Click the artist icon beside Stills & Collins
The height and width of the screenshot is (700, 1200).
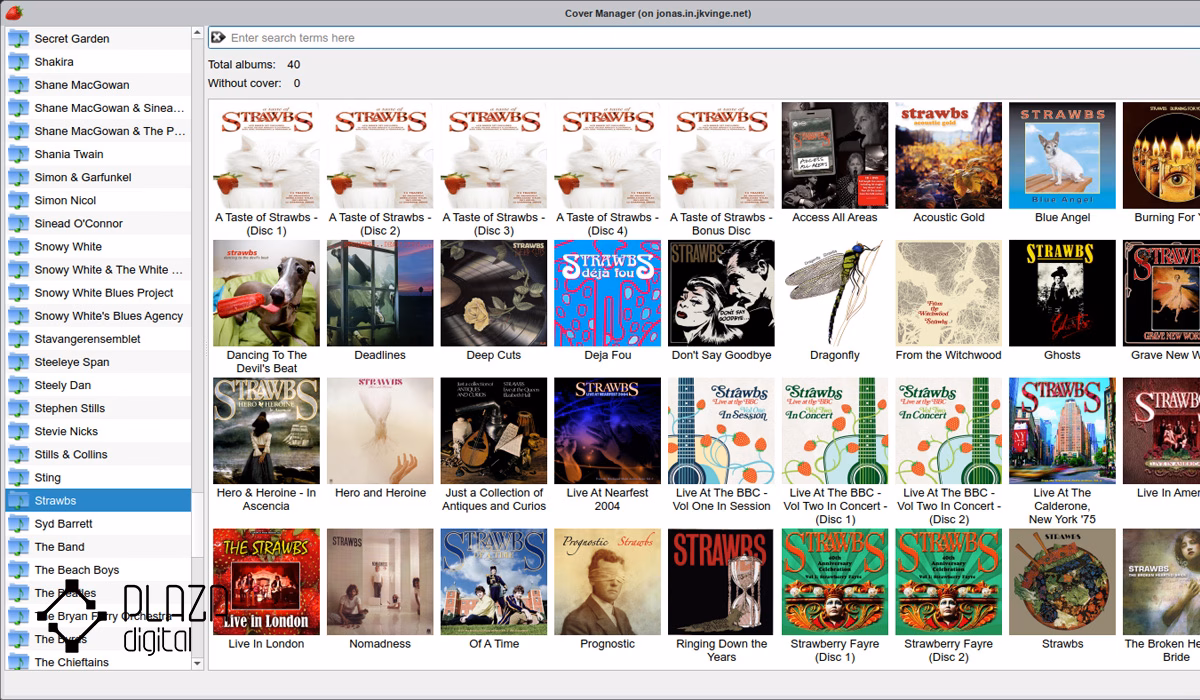tap(18, 454)
